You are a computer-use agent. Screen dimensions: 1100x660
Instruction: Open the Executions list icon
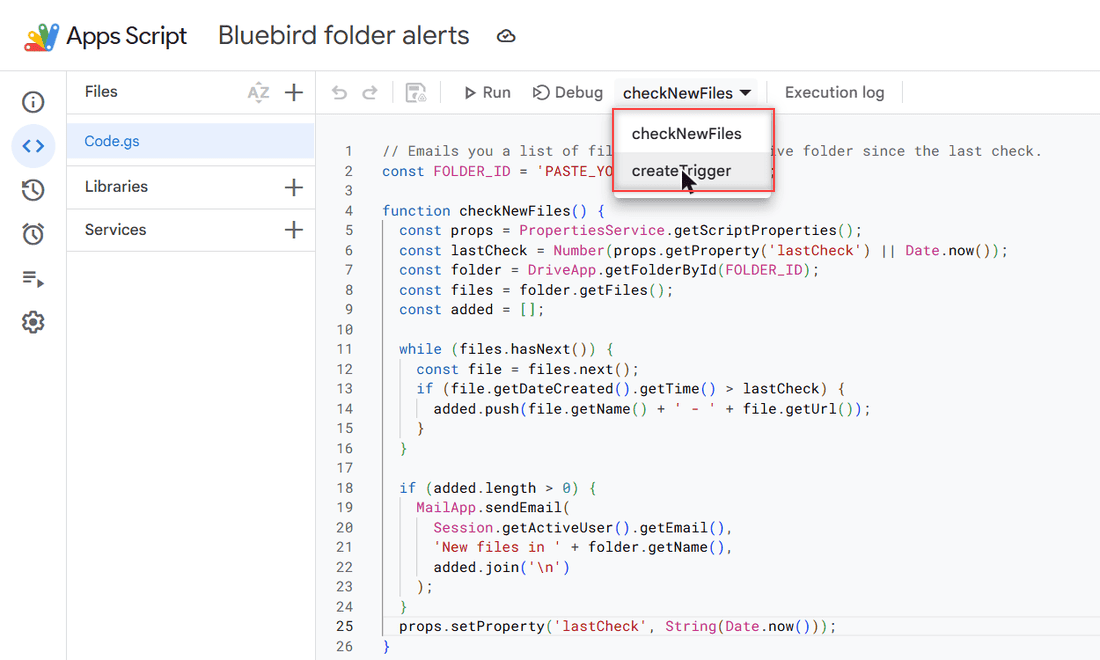33,278
